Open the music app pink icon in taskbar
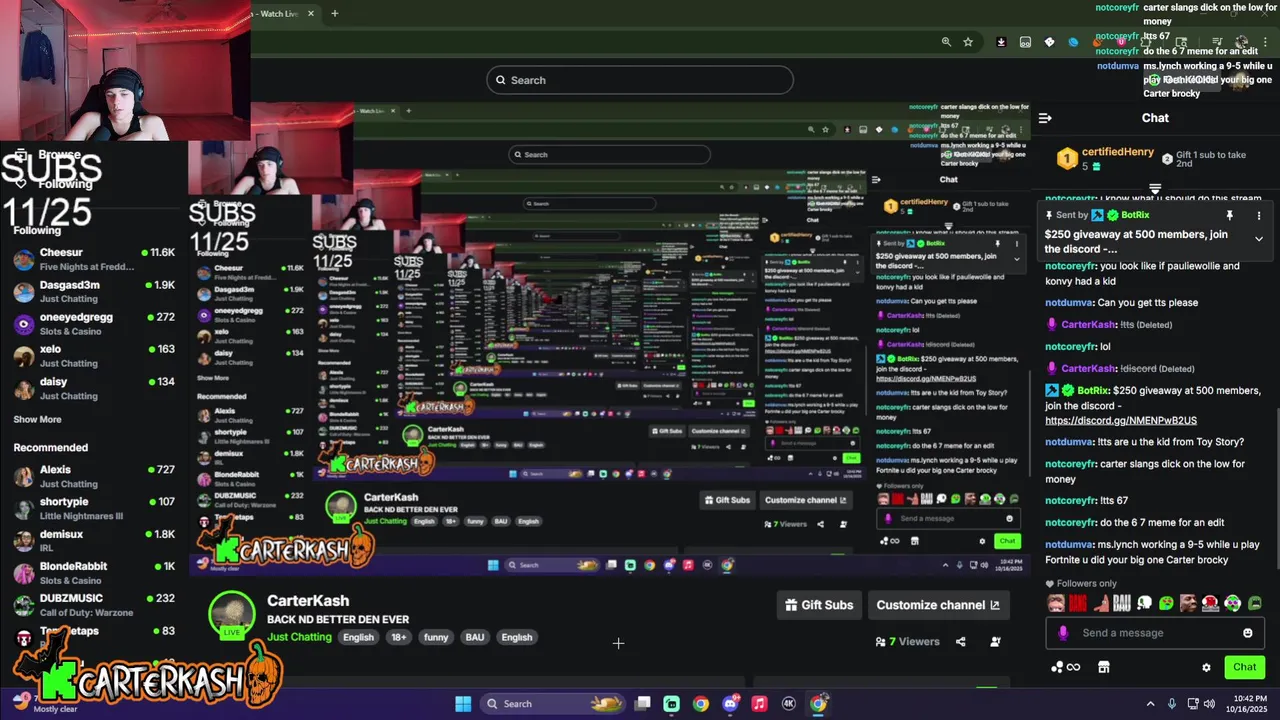This screenshot has height=720, width=1280. tap(759, 704)
